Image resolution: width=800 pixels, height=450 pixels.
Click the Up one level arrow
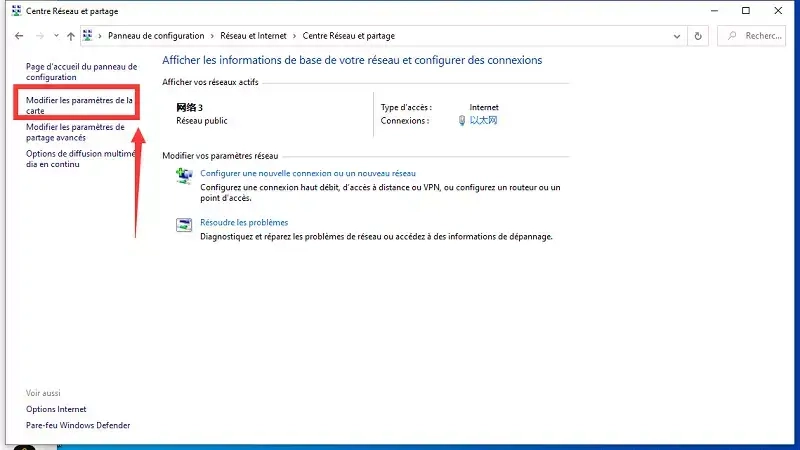[70, 36]
